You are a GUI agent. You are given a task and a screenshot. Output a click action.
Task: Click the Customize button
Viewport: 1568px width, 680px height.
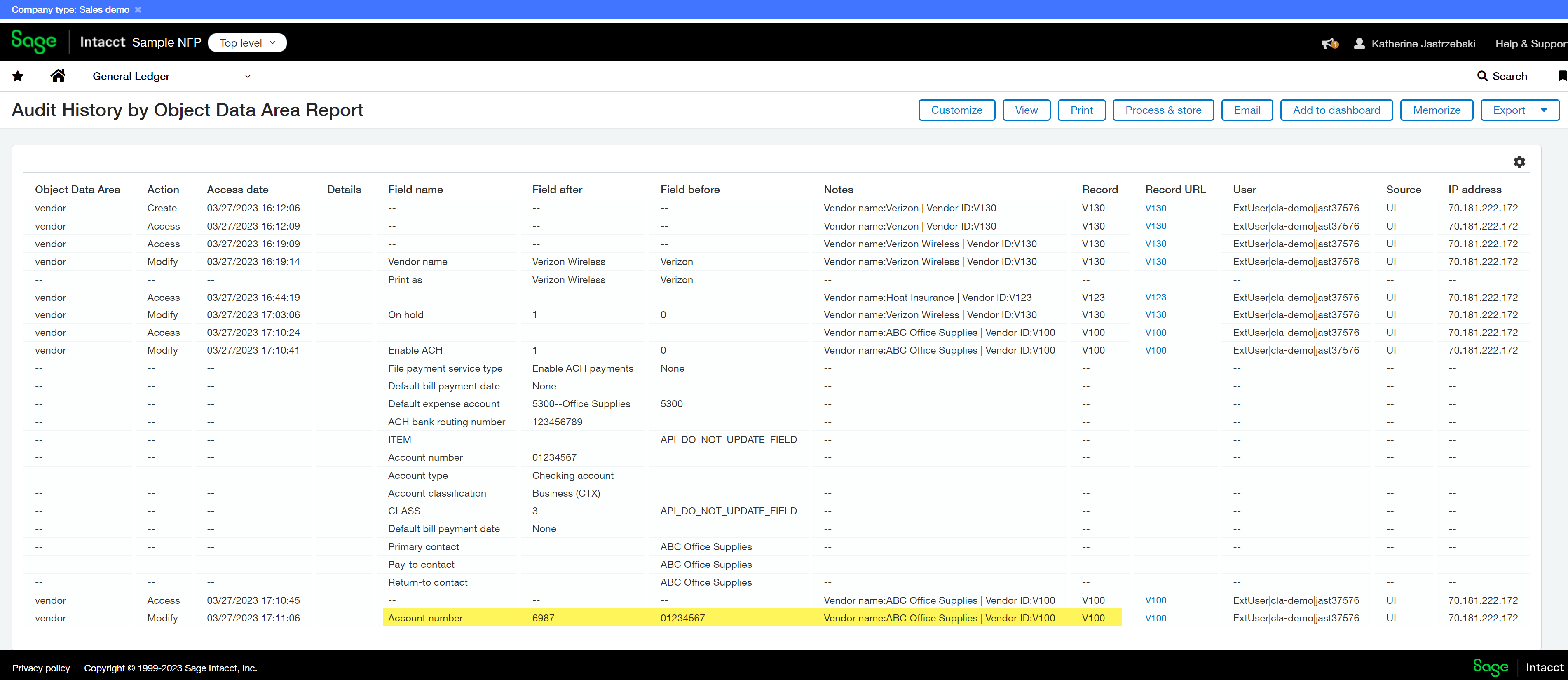(x=956, y=110)
